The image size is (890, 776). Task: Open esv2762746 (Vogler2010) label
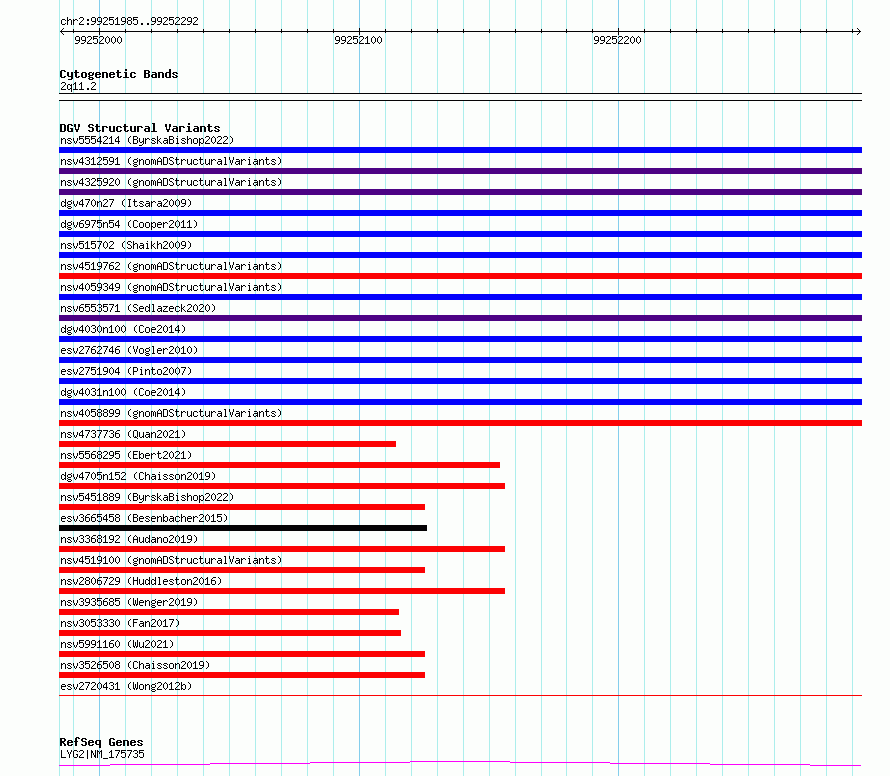point(129,350)
